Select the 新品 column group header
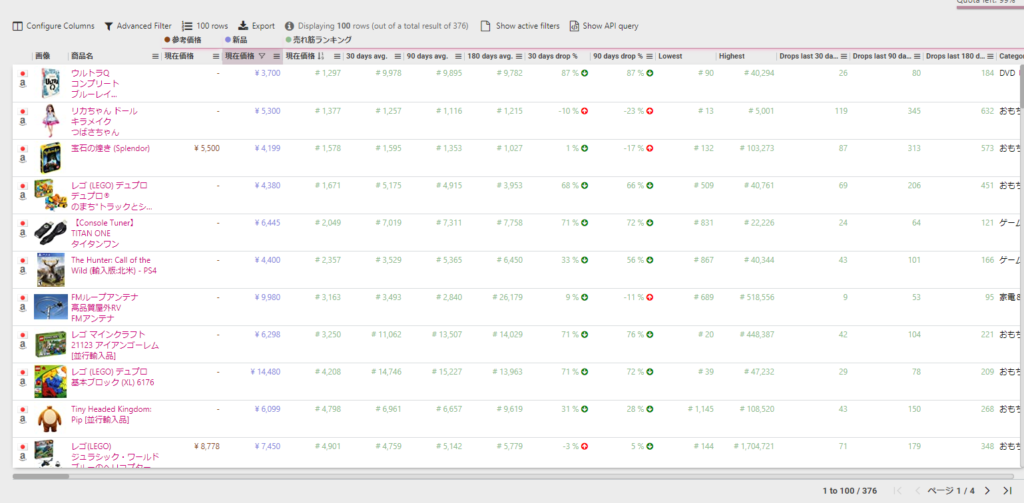This screenshot has height=503, width=1024. coord(236,41)
